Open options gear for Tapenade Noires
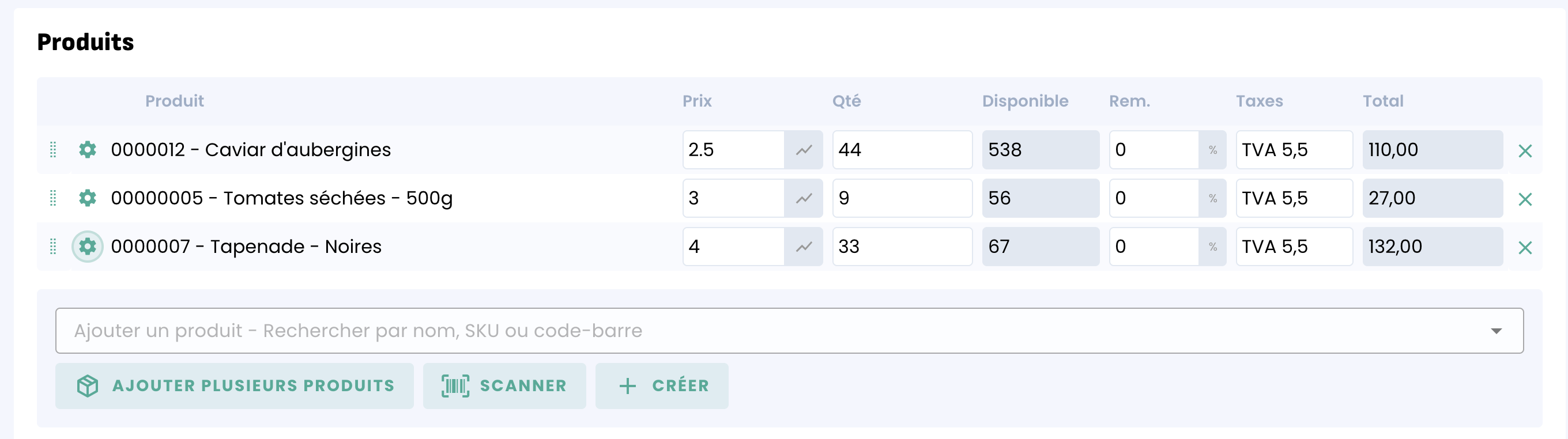The image size is (1568, 439). [88, 247]
